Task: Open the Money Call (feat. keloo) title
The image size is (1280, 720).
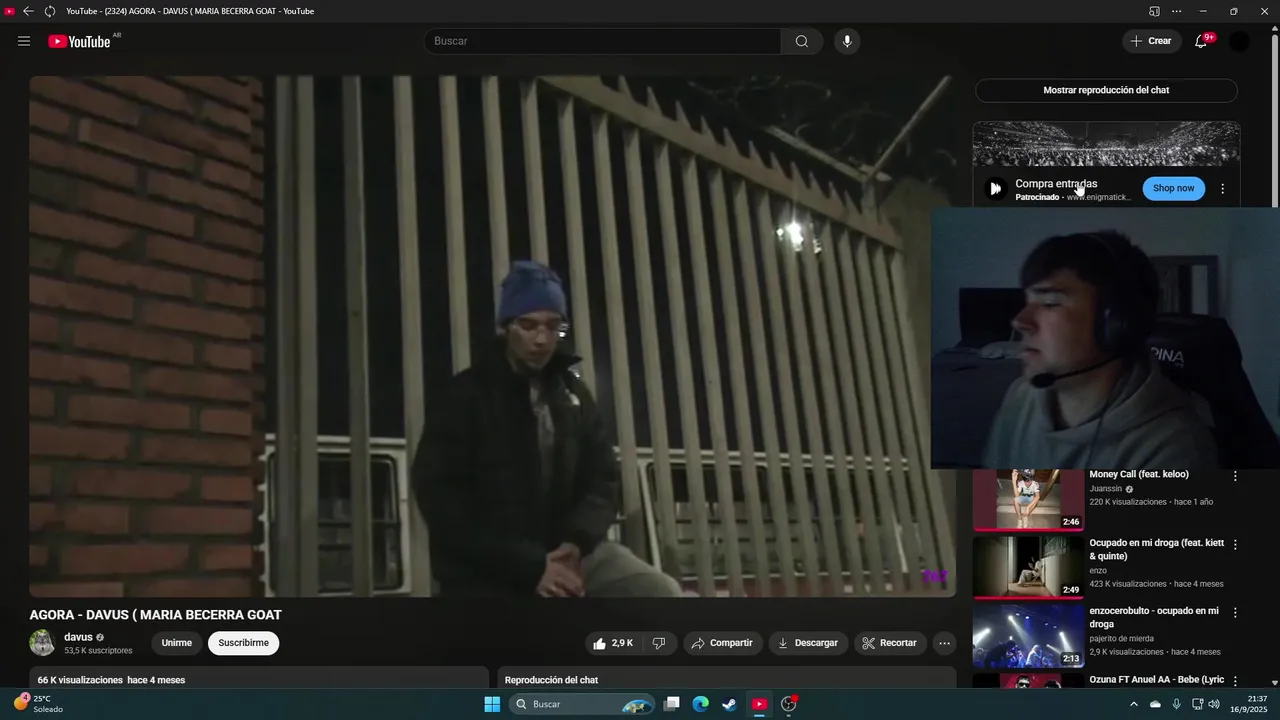Action: point(1139,474)
